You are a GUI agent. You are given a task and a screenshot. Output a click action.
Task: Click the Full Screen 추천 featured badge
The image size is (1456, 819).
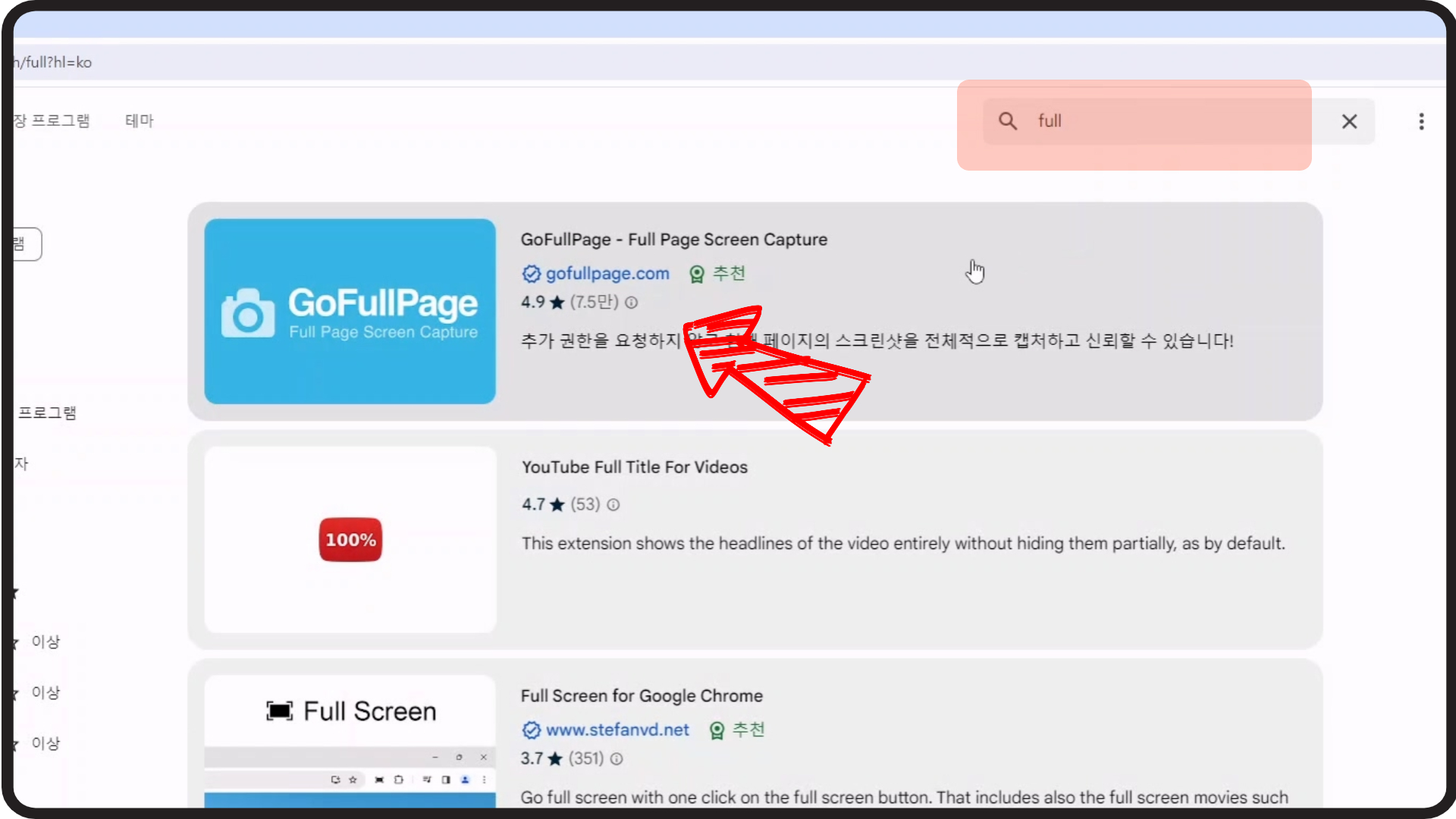pyautogui.click(x=737, y=730)
